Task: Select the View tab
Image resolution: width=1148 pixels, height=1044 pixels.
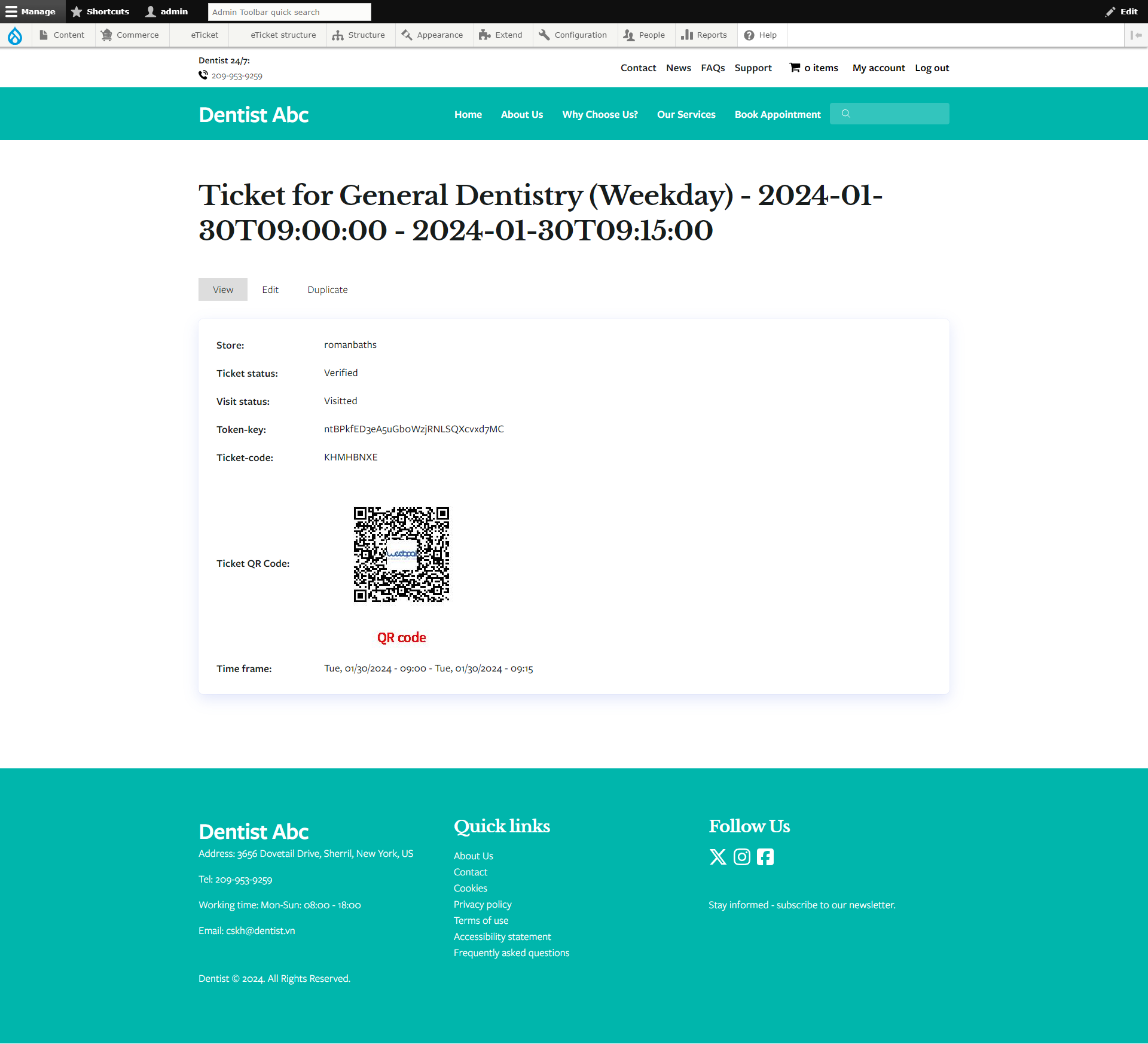Action: point(223,289)
